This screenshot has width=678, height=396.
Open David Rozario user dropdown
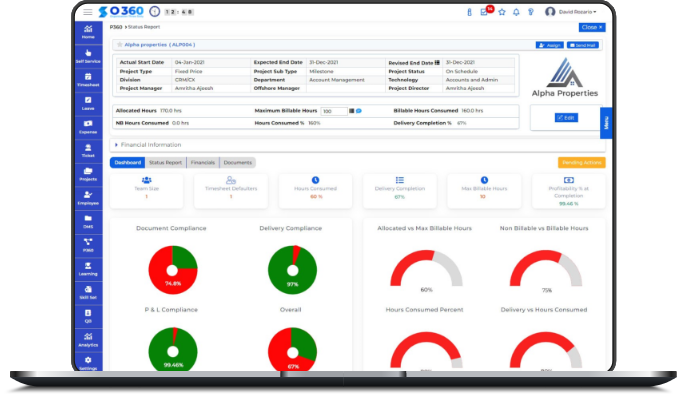(x=570, y=12)
